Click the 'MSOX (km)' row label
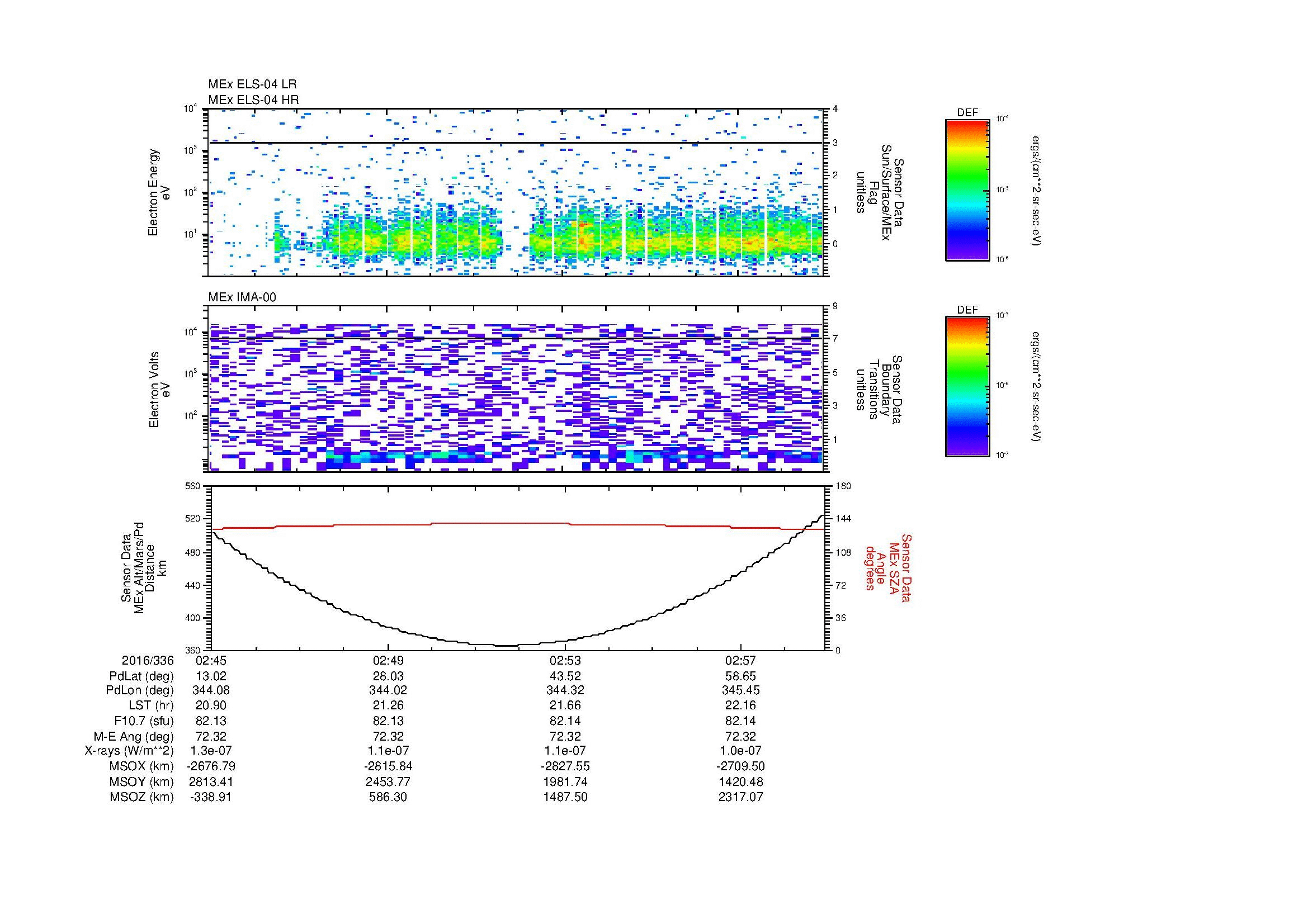 [x=141, y=766]
